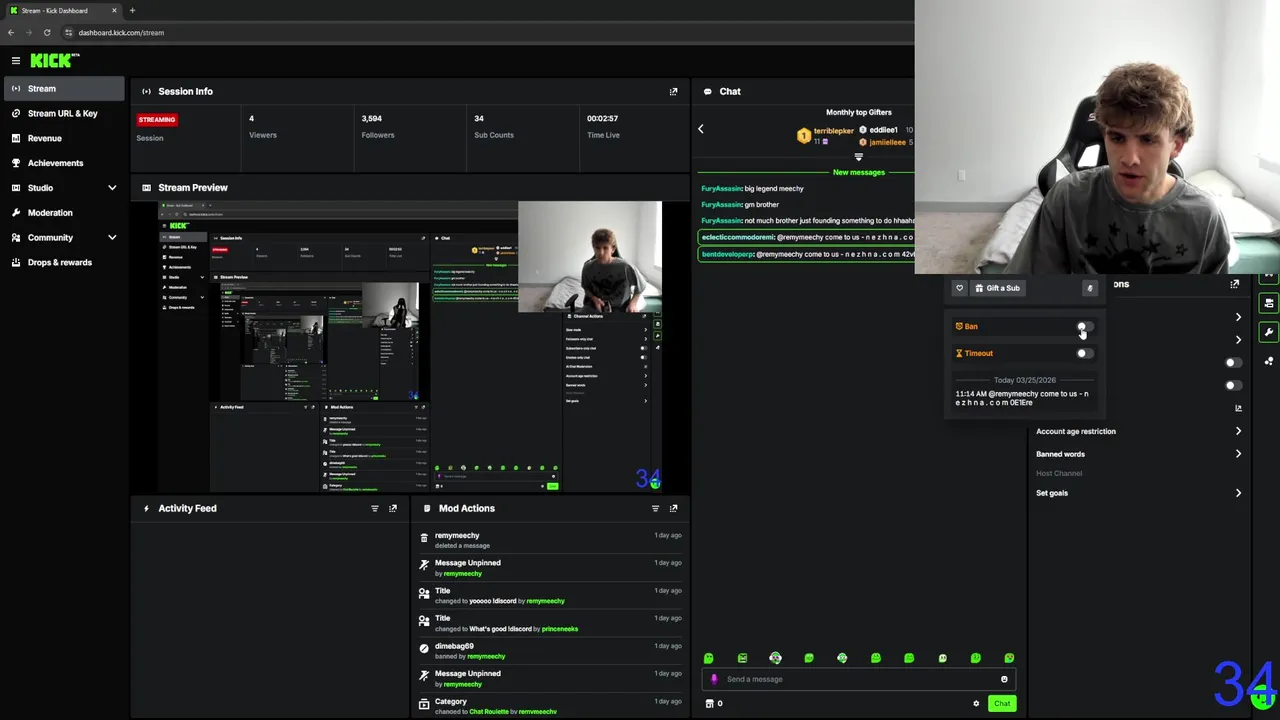Image resolution: width=1280 pixels, height=720 pixels.
Task: Click the Kick logo
Action: pyautogui.click(x=54, y=61)
